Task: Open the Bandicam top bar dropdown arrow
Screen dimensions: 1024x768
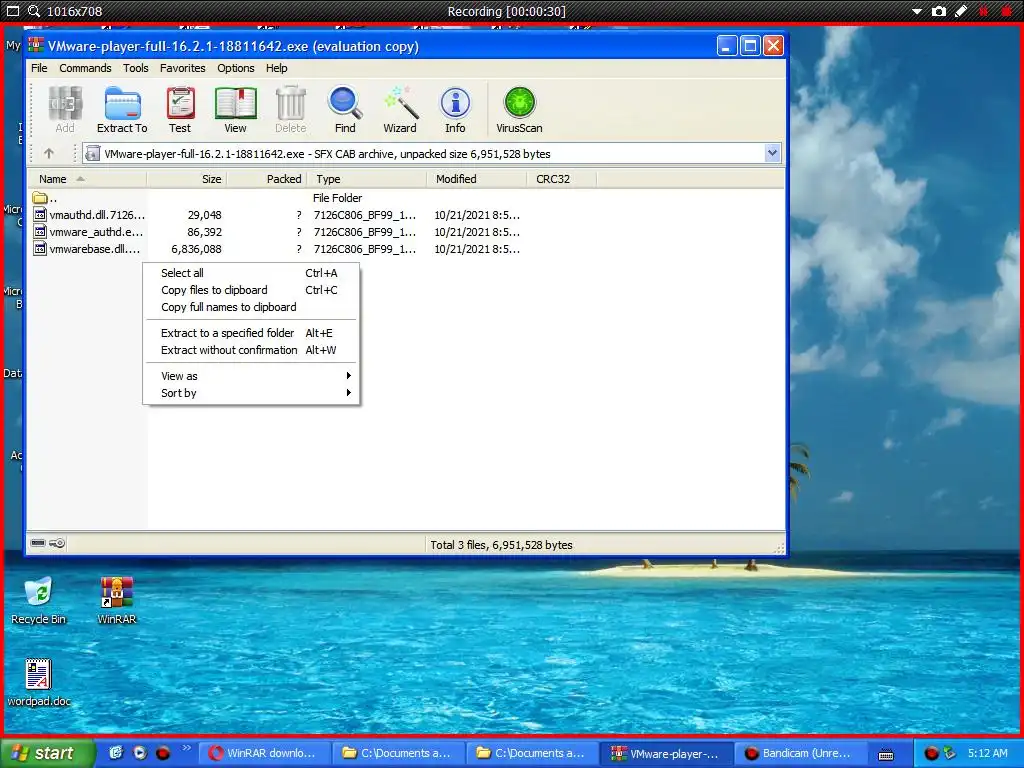Action: tap(917, 11)
